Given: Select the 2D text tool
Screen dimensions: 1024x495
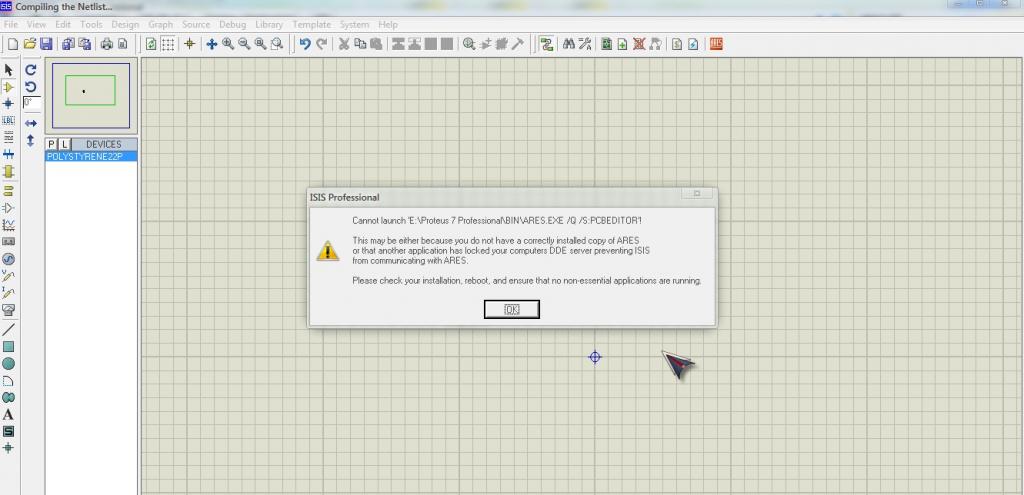Looking at the screenshot, I should (x=8, y=414).
